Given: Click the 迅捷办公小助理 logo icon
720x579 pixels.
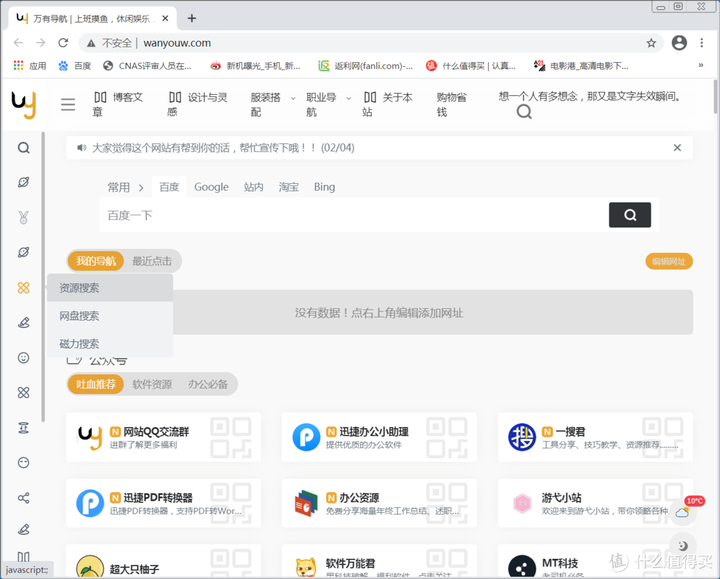Looking at the screenshot, I should coord(306,437).
